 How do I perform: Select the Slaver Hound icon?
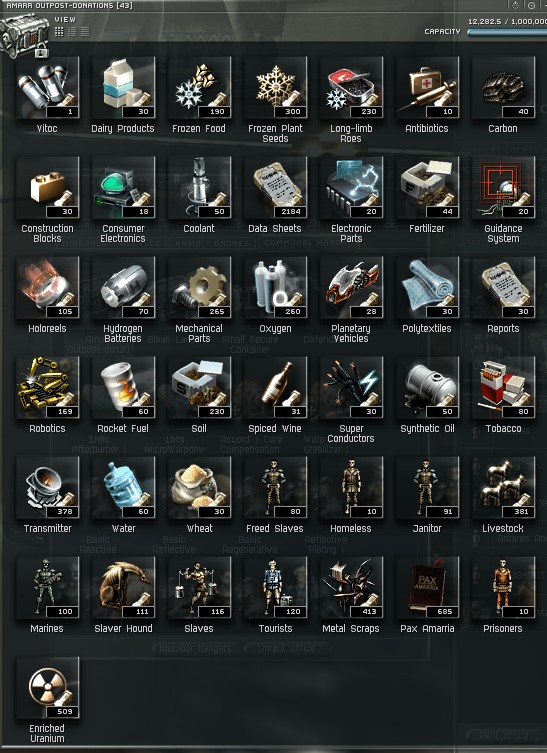pos(123,588)
